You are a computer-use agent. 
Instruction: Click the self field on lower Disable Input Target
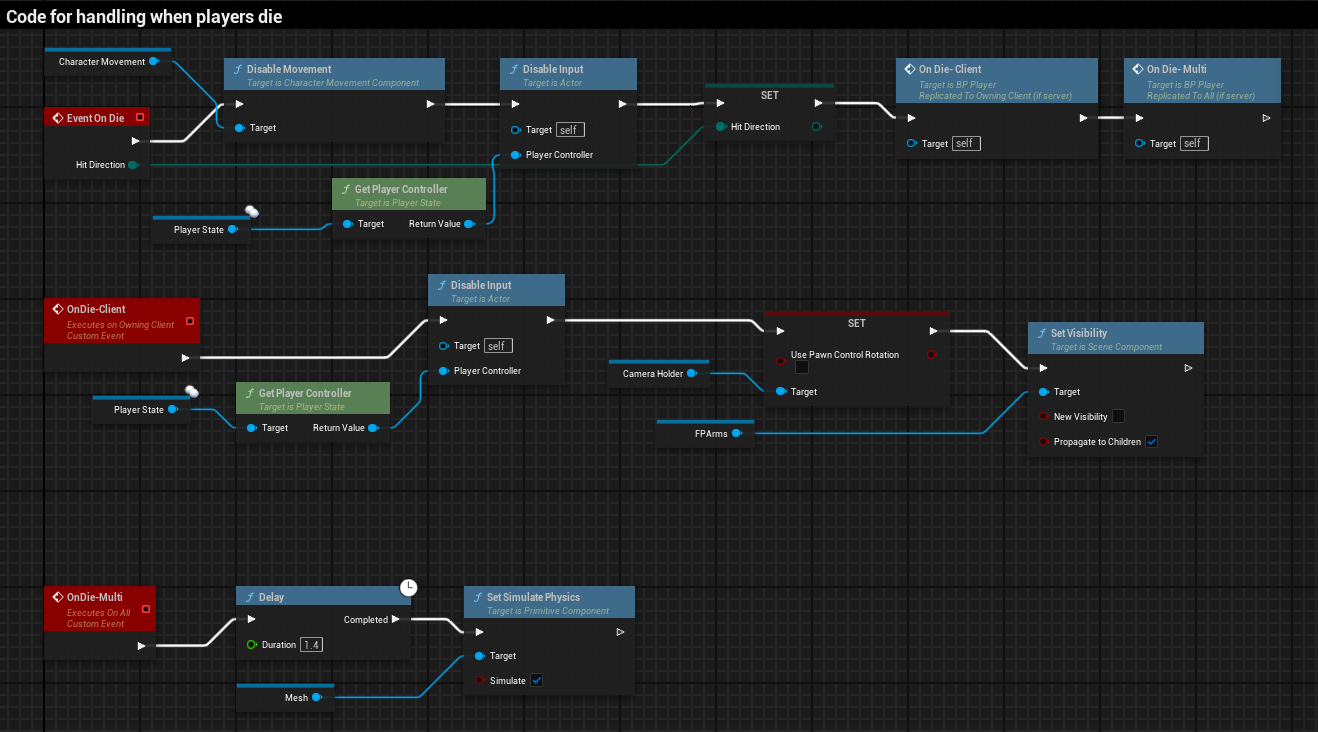[x=498, y=346]
